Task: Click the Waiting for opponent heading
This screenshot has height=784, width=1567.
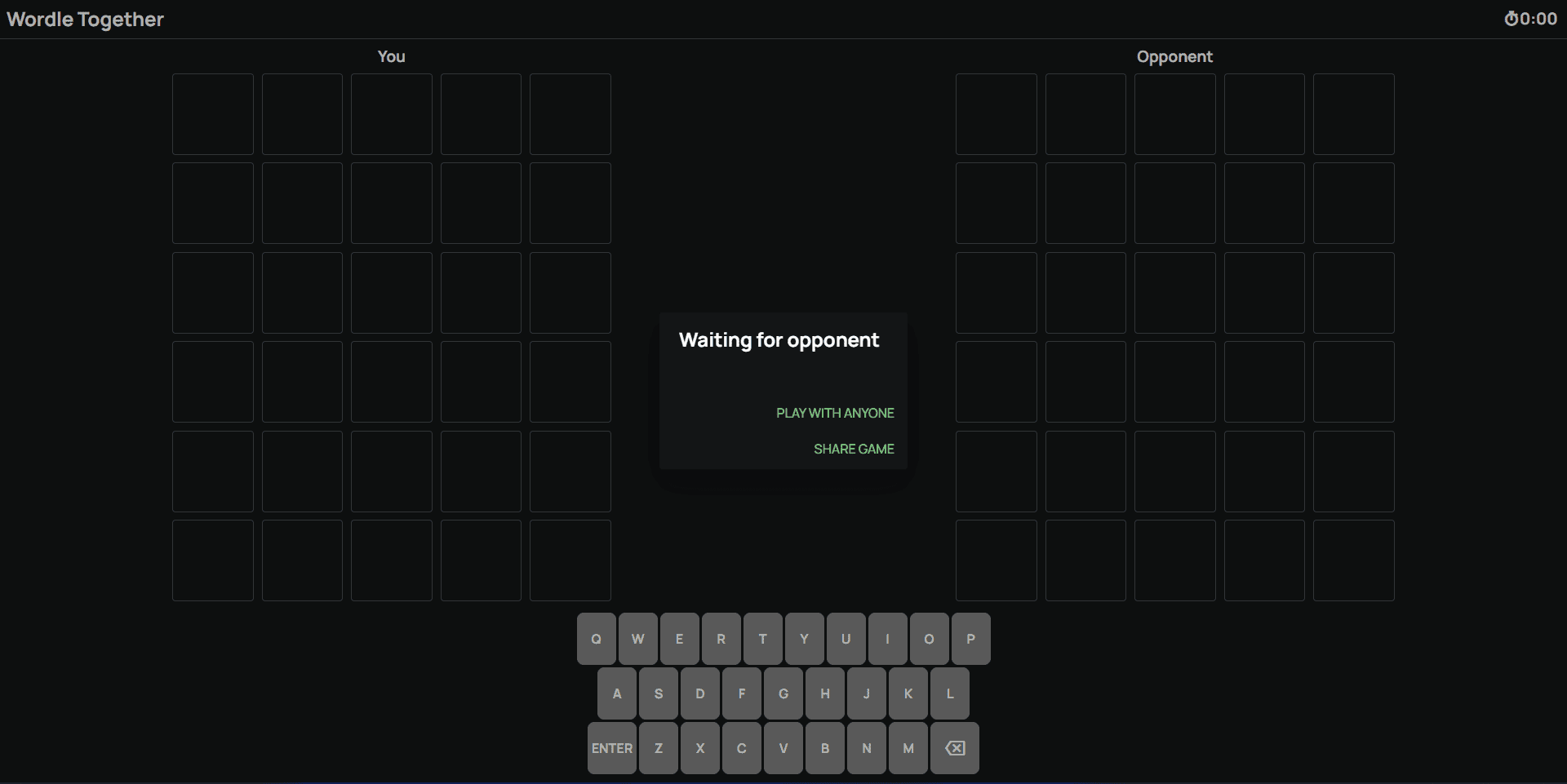Action: (x=779, y=340)
